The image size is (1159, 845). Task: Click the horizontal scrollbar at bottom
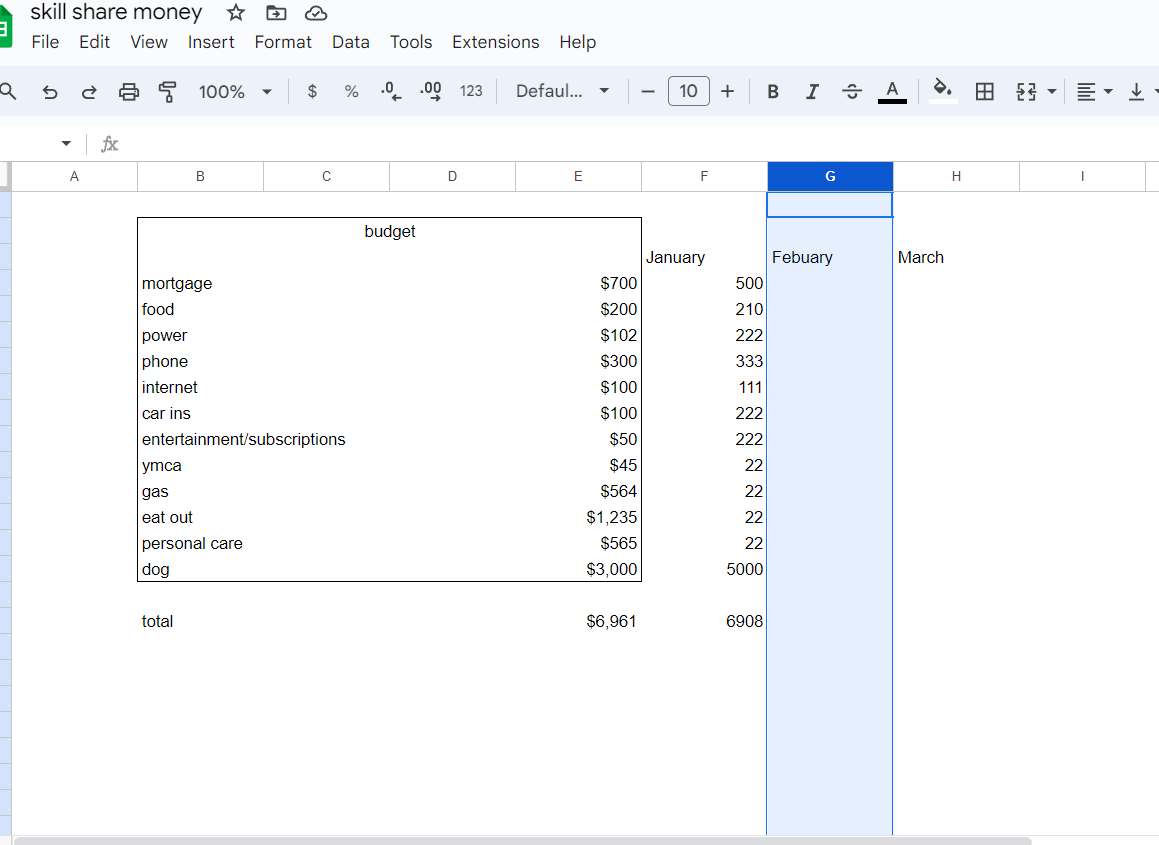[523, 841]
